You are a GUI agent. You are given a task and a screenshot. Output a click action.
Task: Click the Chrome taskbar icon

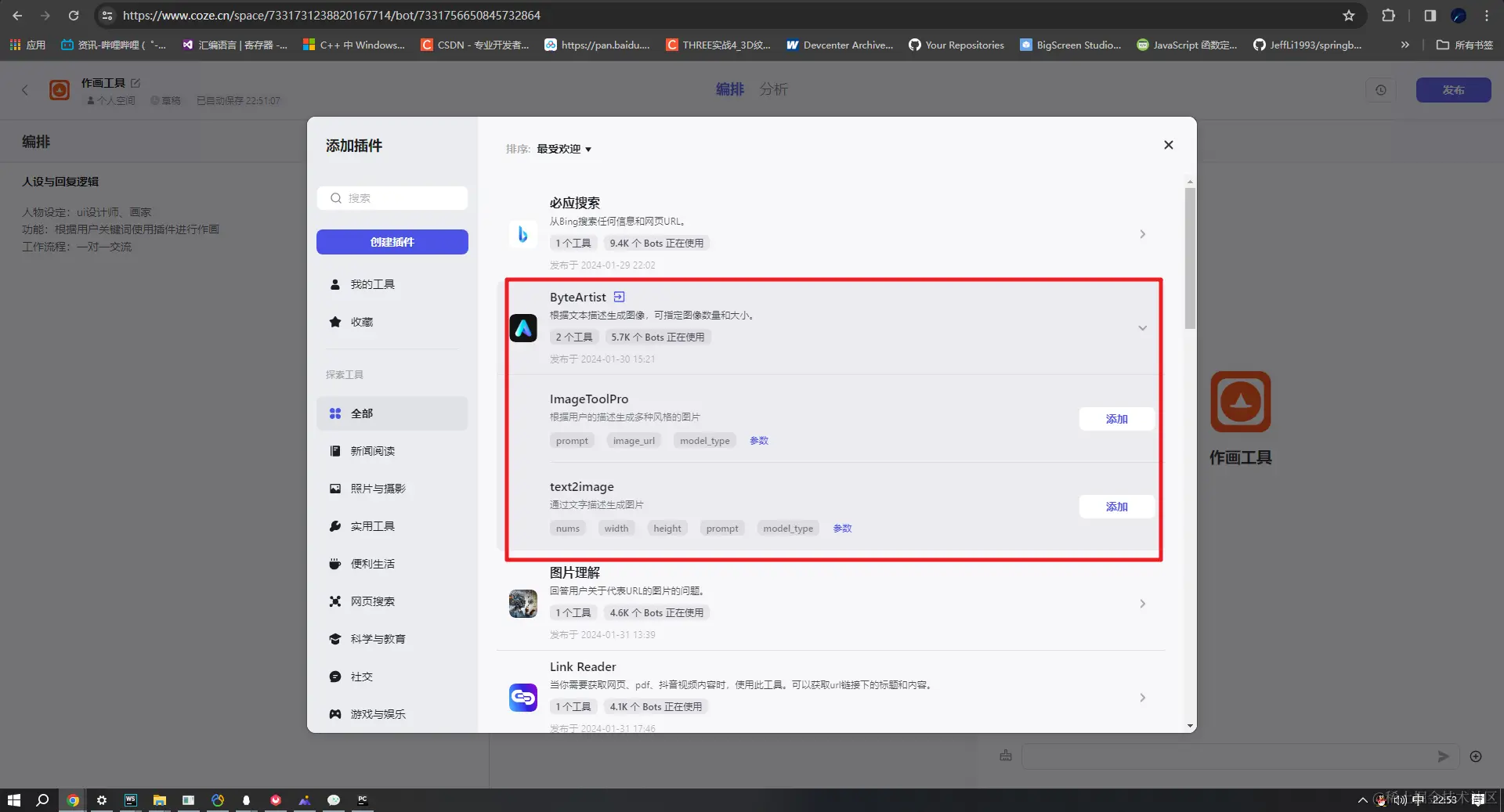tap(73, 800)
